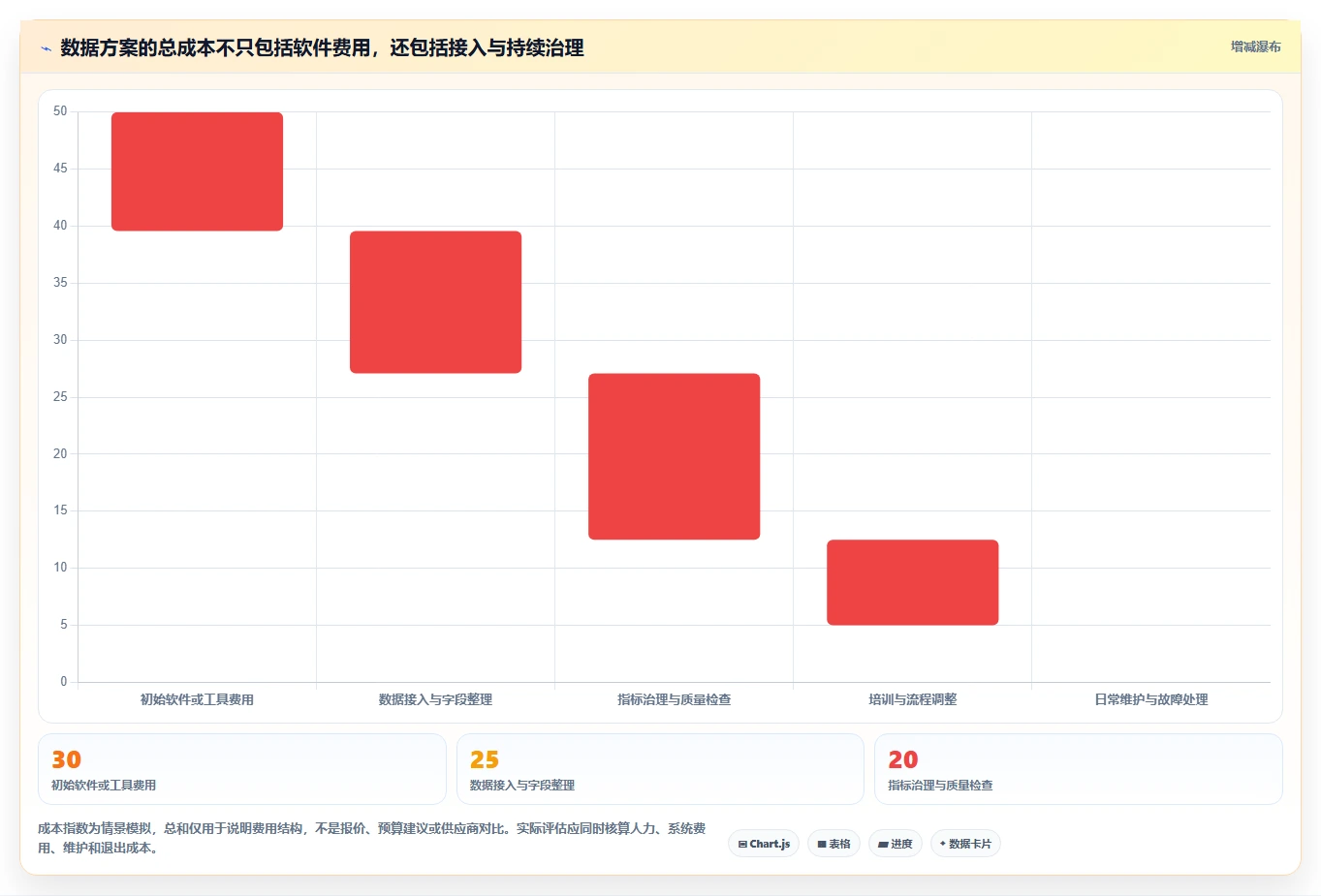Select the 数据接入与字段整理 waterfall bar
Image resolution: width=1321 pixels, height=896 pixels.
pyautogui.click(x=435, y=302)
